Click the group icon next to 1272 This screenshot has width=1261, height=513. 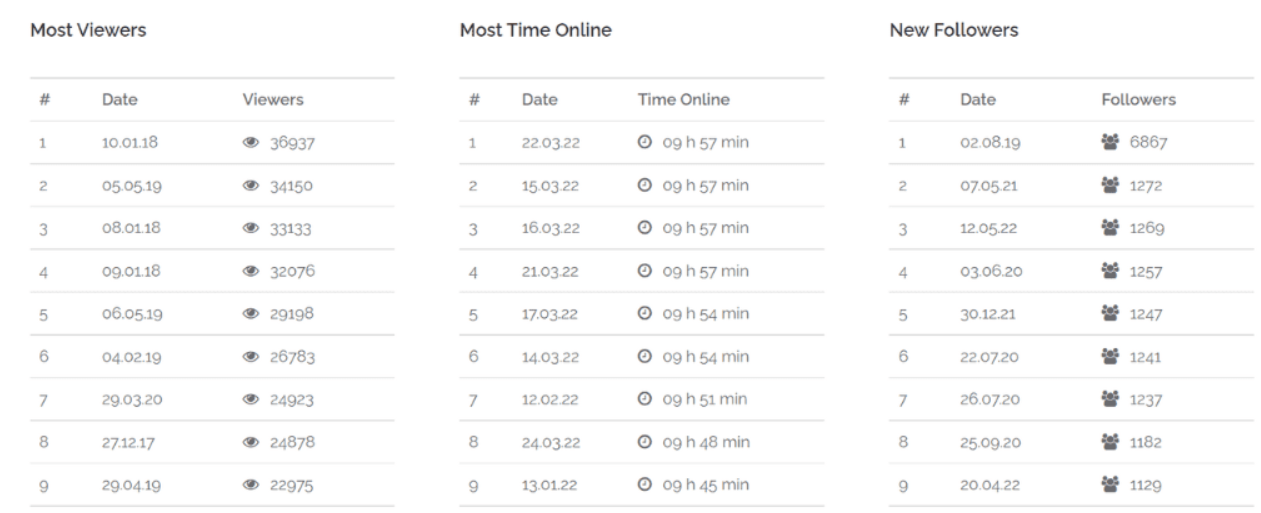1110,186
